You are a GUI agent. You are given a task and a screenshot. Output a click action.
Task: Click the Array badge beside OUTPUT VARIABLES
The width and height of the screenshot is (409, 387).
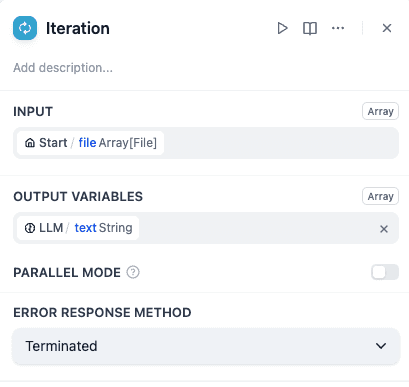pyautogui.click(x=380, y=196)
